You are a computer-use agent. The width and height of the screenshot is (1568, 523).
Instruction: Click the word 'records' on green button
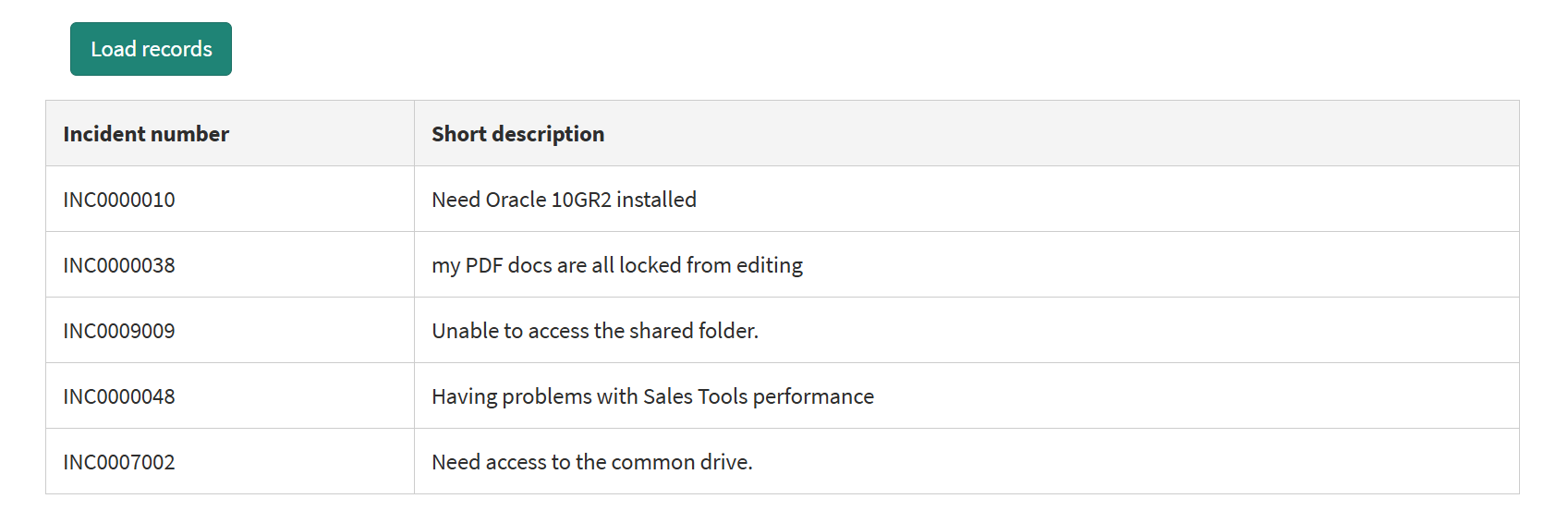pyautogui.click(x=177, y=49)
